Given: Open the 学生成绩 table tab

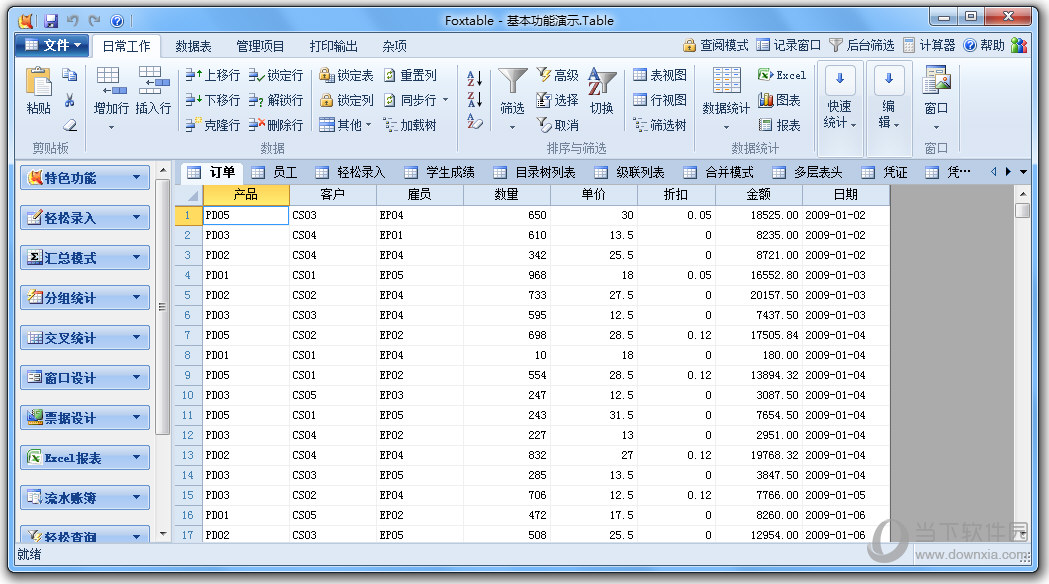Looking at the screenshot, I should pyautogui.click(x=440, y=173).
